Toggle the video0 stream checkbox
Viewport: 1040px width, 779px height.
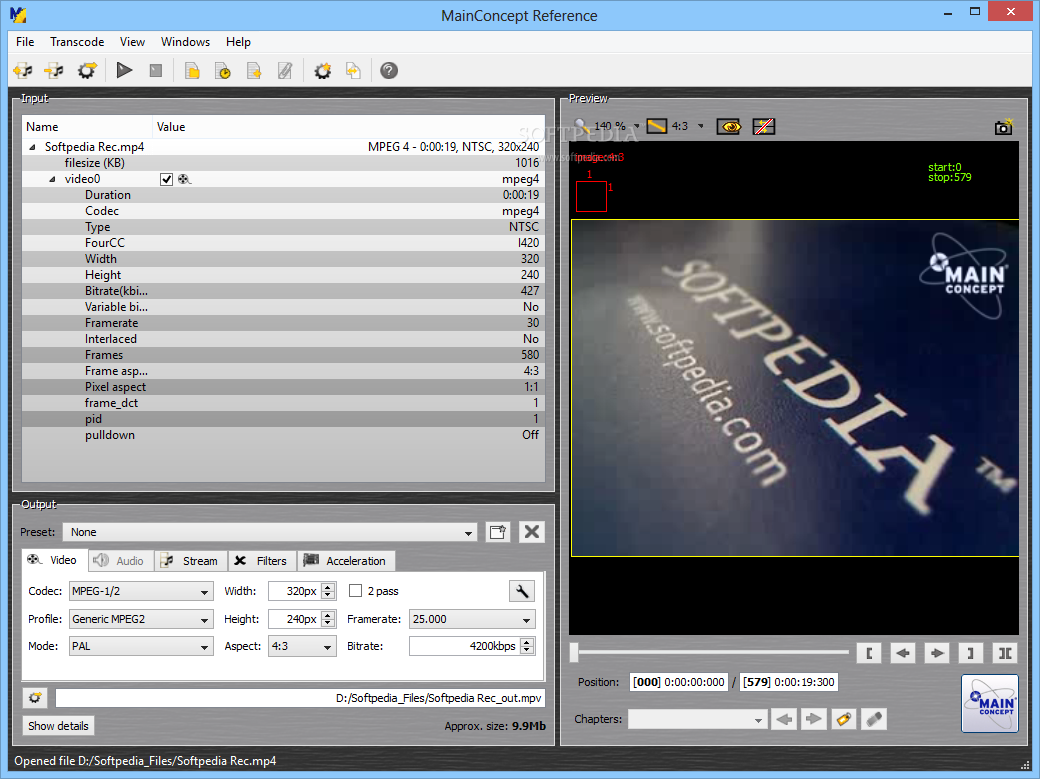[166, 179]
